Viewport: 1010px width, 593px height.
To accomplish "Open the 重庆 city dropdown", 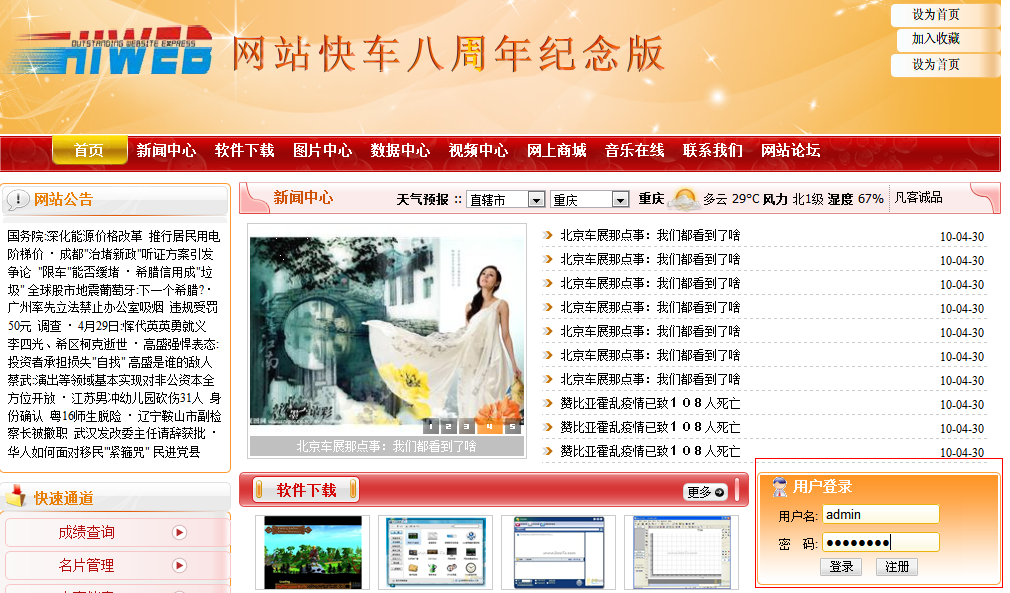I will click(590, 198).
